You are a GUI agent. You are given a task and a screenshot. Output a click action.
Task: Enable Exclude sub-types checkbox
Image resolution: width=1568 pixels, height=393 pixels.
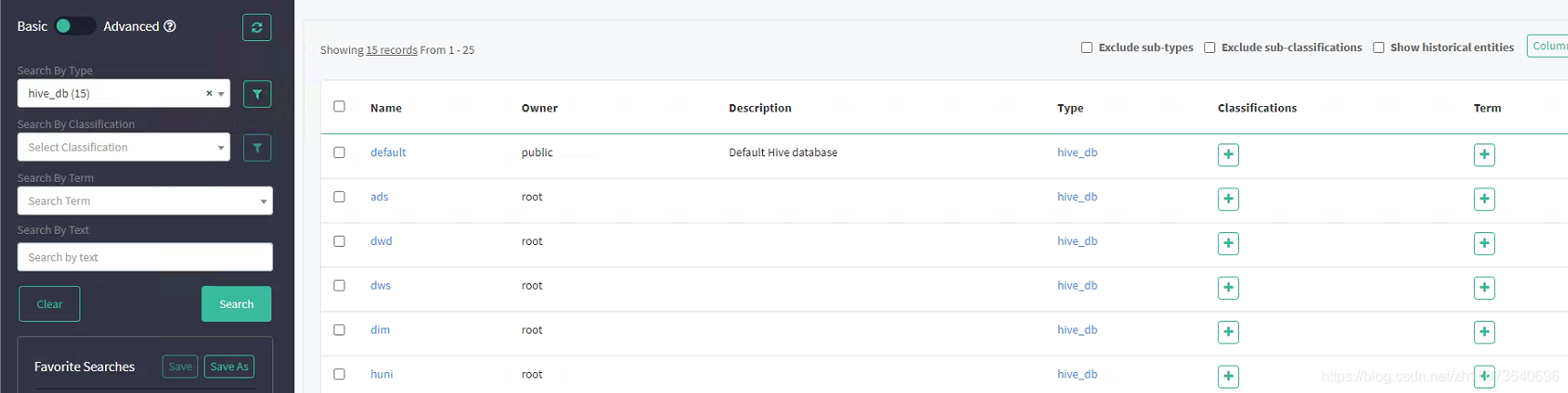[x=1086, y=48]
